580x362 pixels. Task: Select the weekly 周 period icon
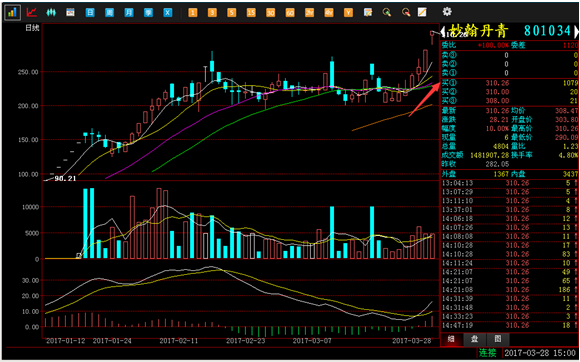click(109, 13)
